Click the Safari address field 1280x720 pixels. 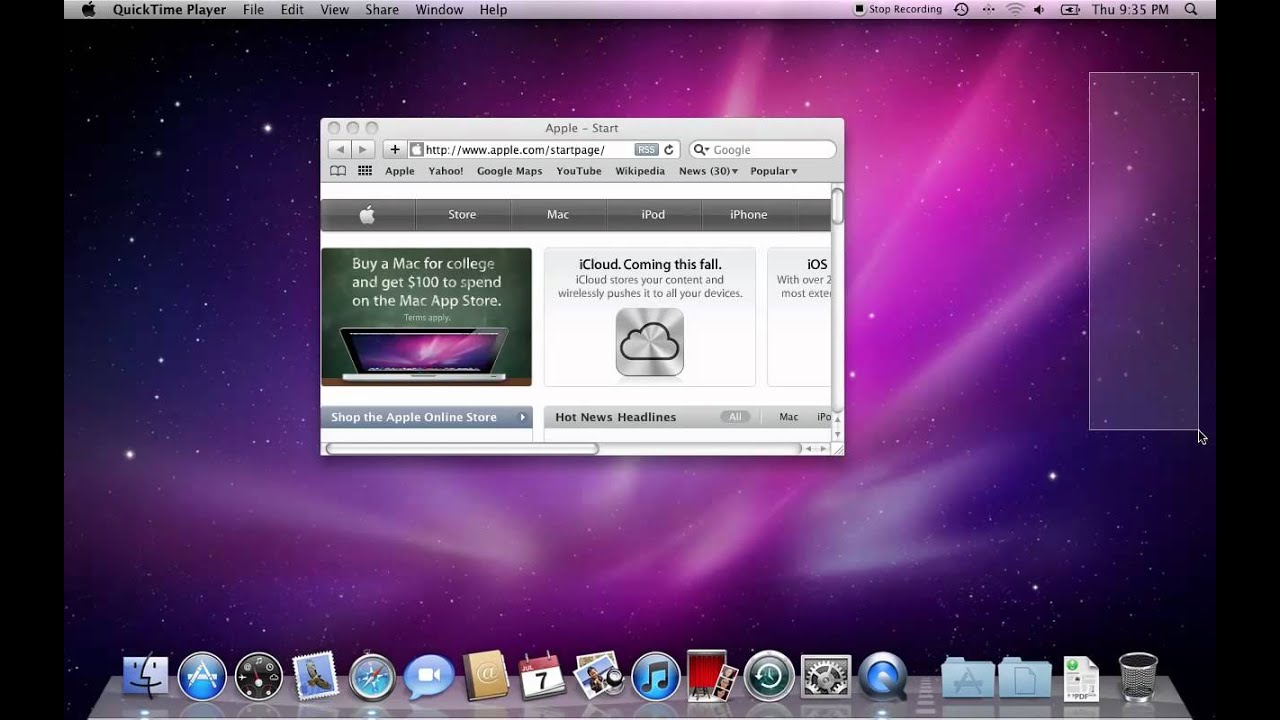coord(544,150)
